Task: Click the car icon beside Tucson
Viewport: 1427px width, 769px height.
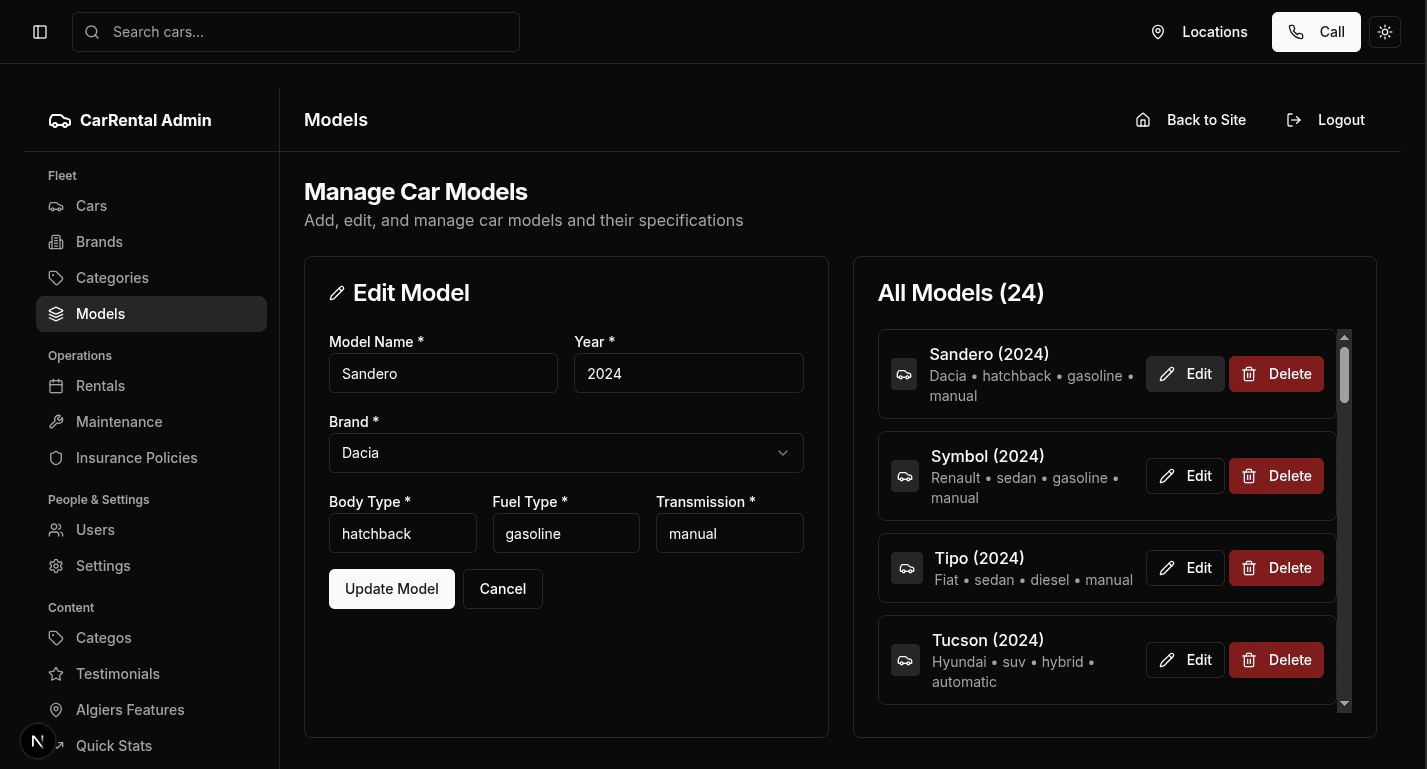Action: pyautogui.click(x=905, y=660)
